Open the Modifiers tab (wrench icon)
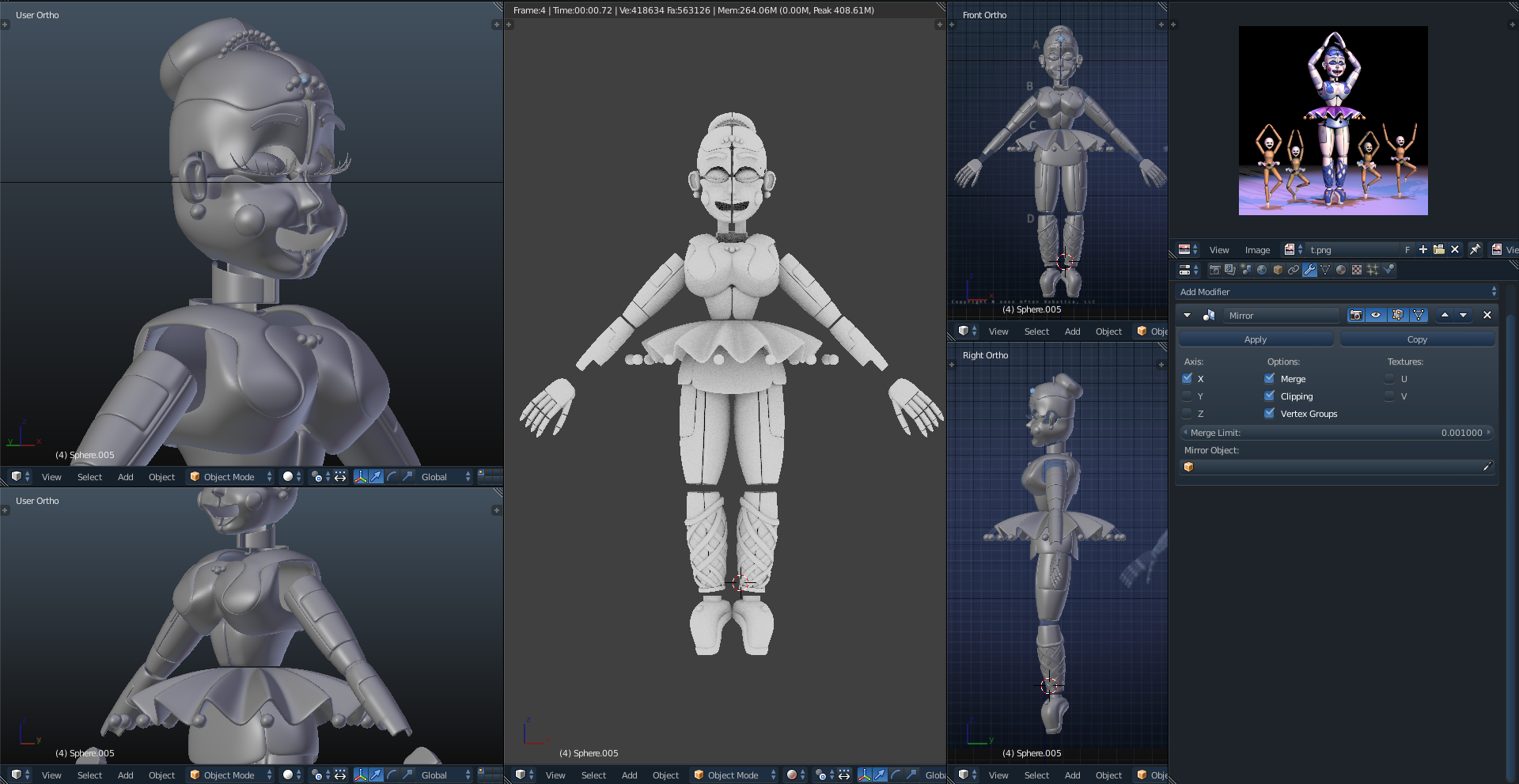 [1309, 270]
